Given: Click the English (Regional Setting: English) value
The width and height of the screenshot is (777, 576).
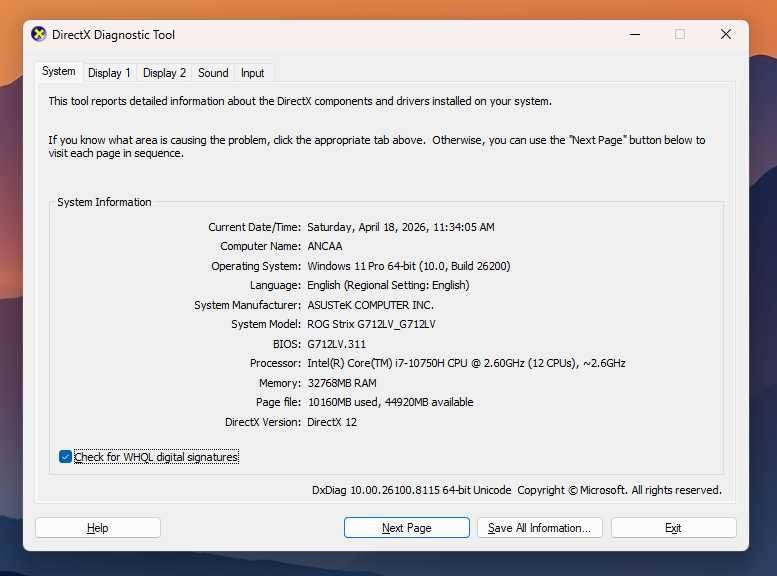Looking at the screenshot, I should [x=388, y=286].
